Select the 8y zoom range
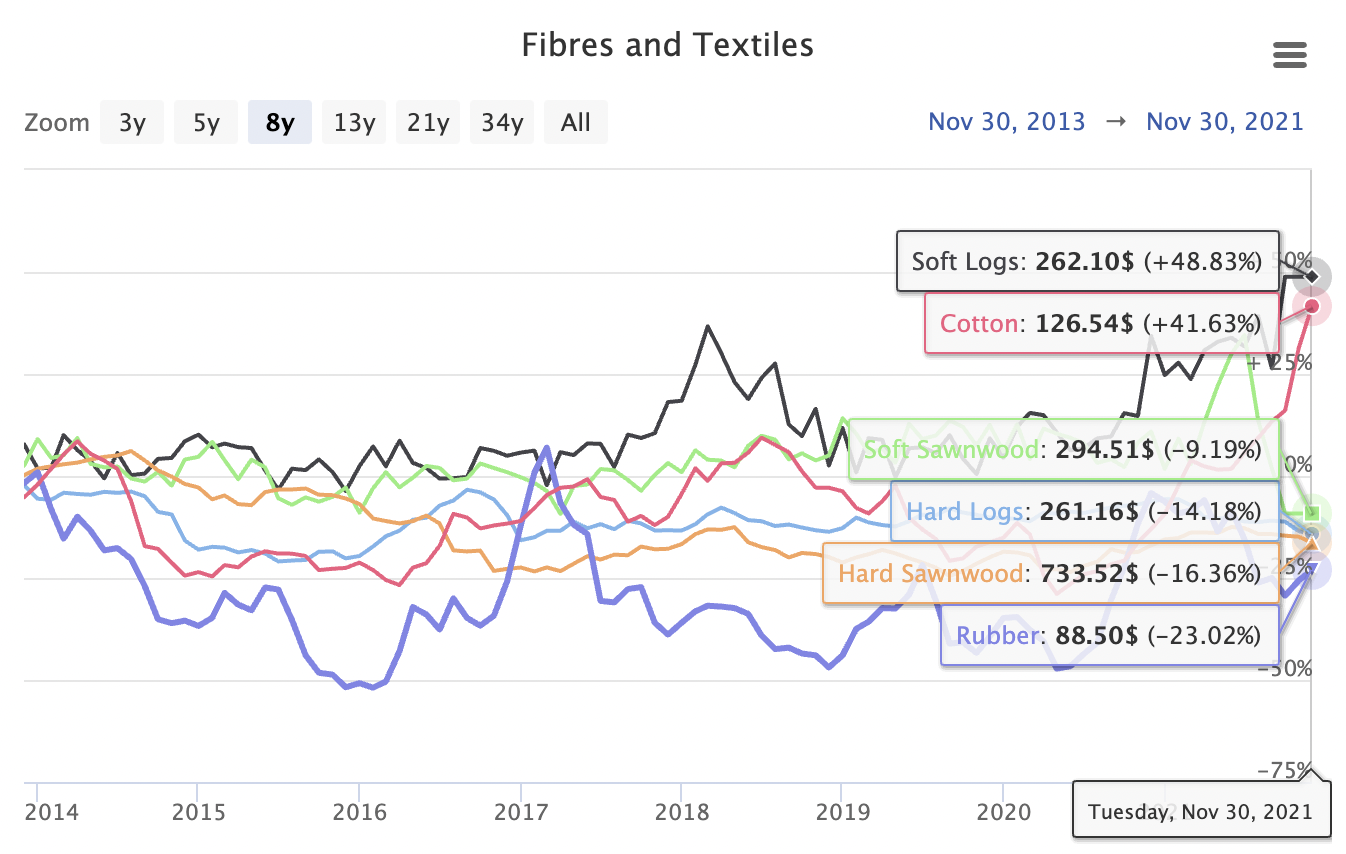This screenshot has width=1346, height=854. click(x=279, y=123)
